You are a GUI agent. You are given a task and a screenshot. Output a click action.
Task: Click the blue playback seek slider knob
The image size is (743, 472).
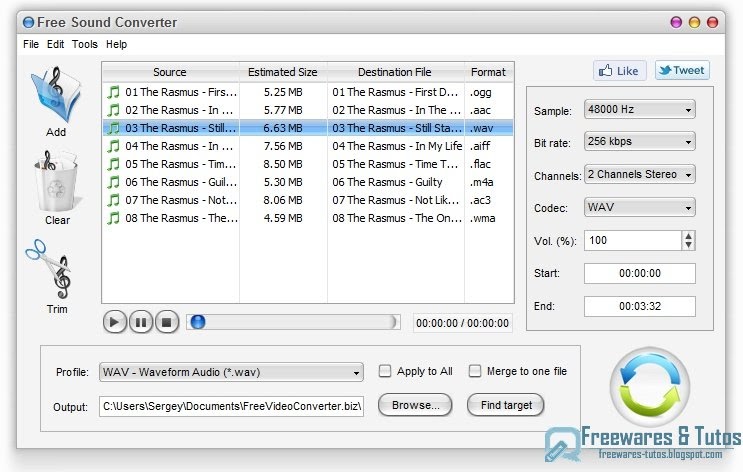198,322
